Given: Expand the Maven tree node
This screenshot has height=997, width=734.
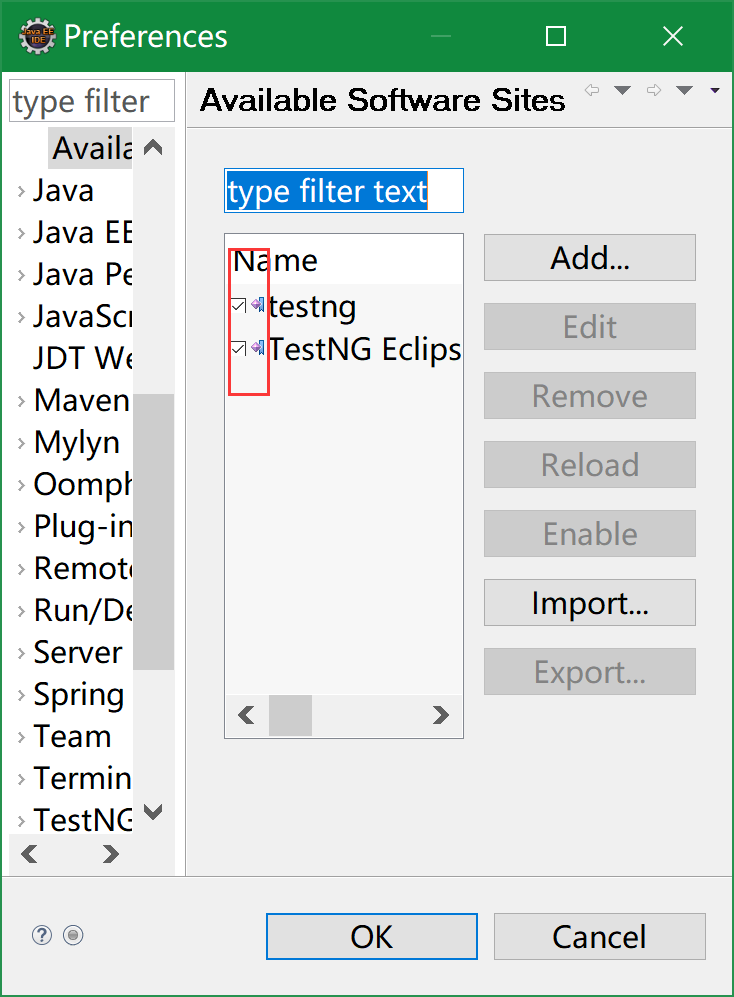Looking at the screenshot, I should tap(21, 401).
